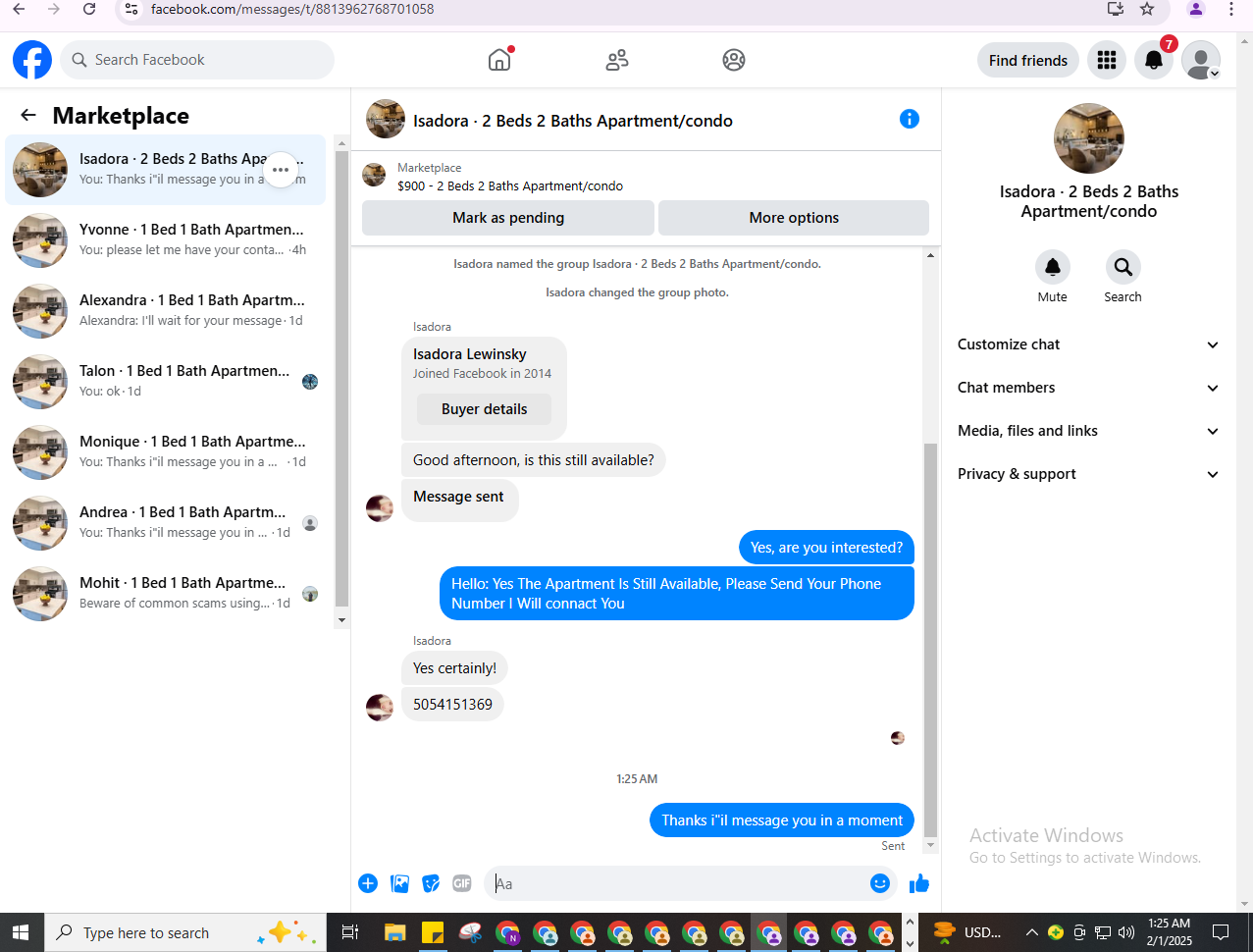This screenshot has width=1253, height=952.
Task: Go back with browser back arrow
Action: pyautogui.click(x=19, y=9)
